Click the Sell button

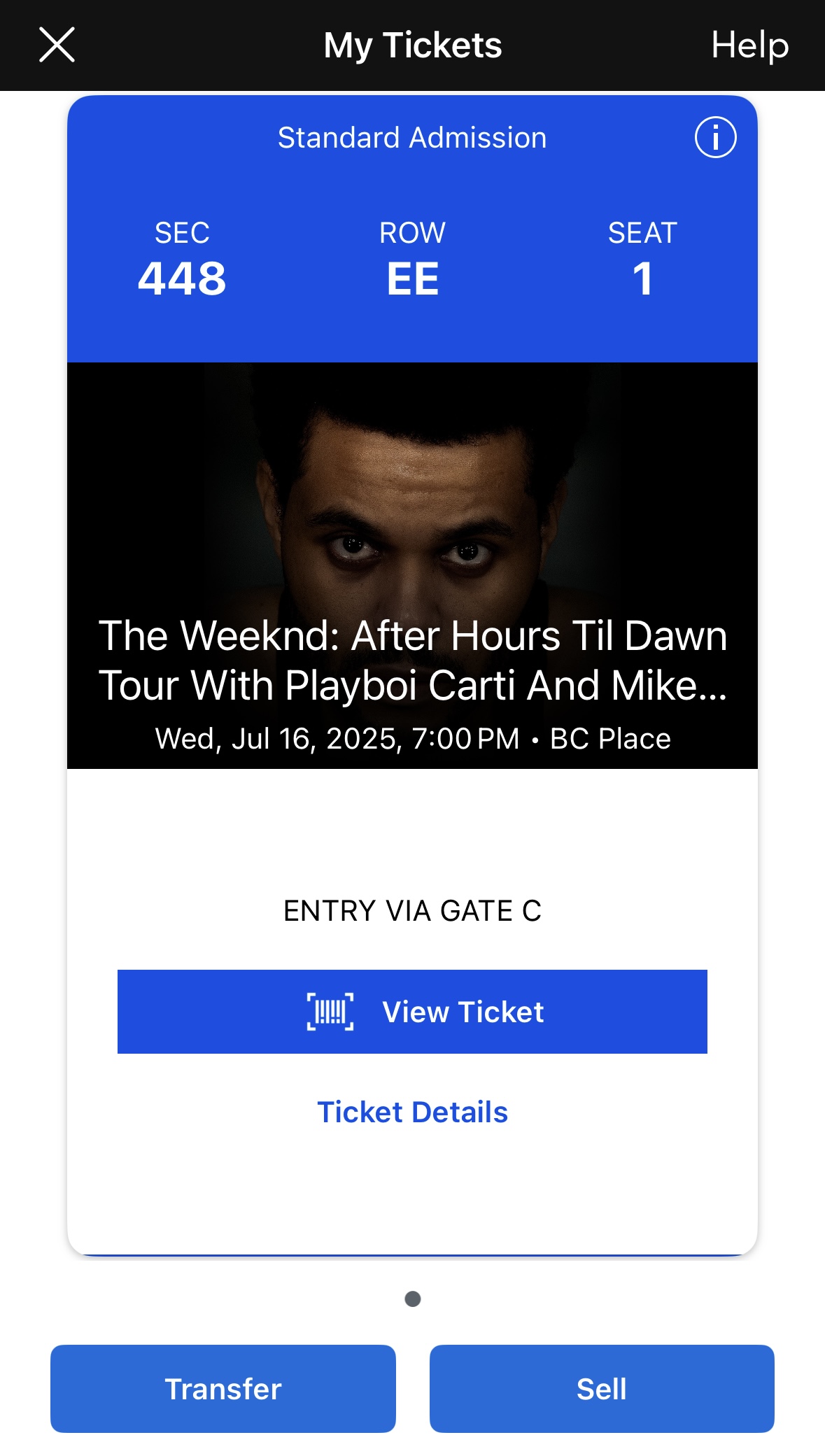click(602, 1388)
